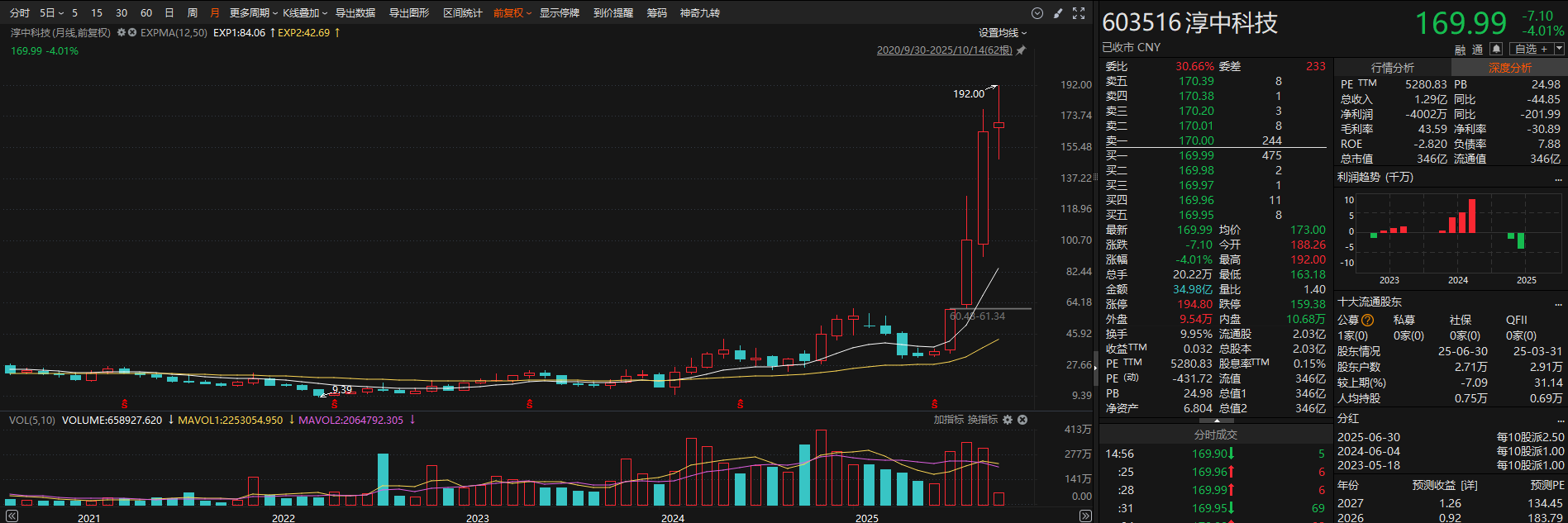This screenshot has width=1568, height=523.
Task: Open the EXPMA indicator settings gear
Action: (122, 32)
